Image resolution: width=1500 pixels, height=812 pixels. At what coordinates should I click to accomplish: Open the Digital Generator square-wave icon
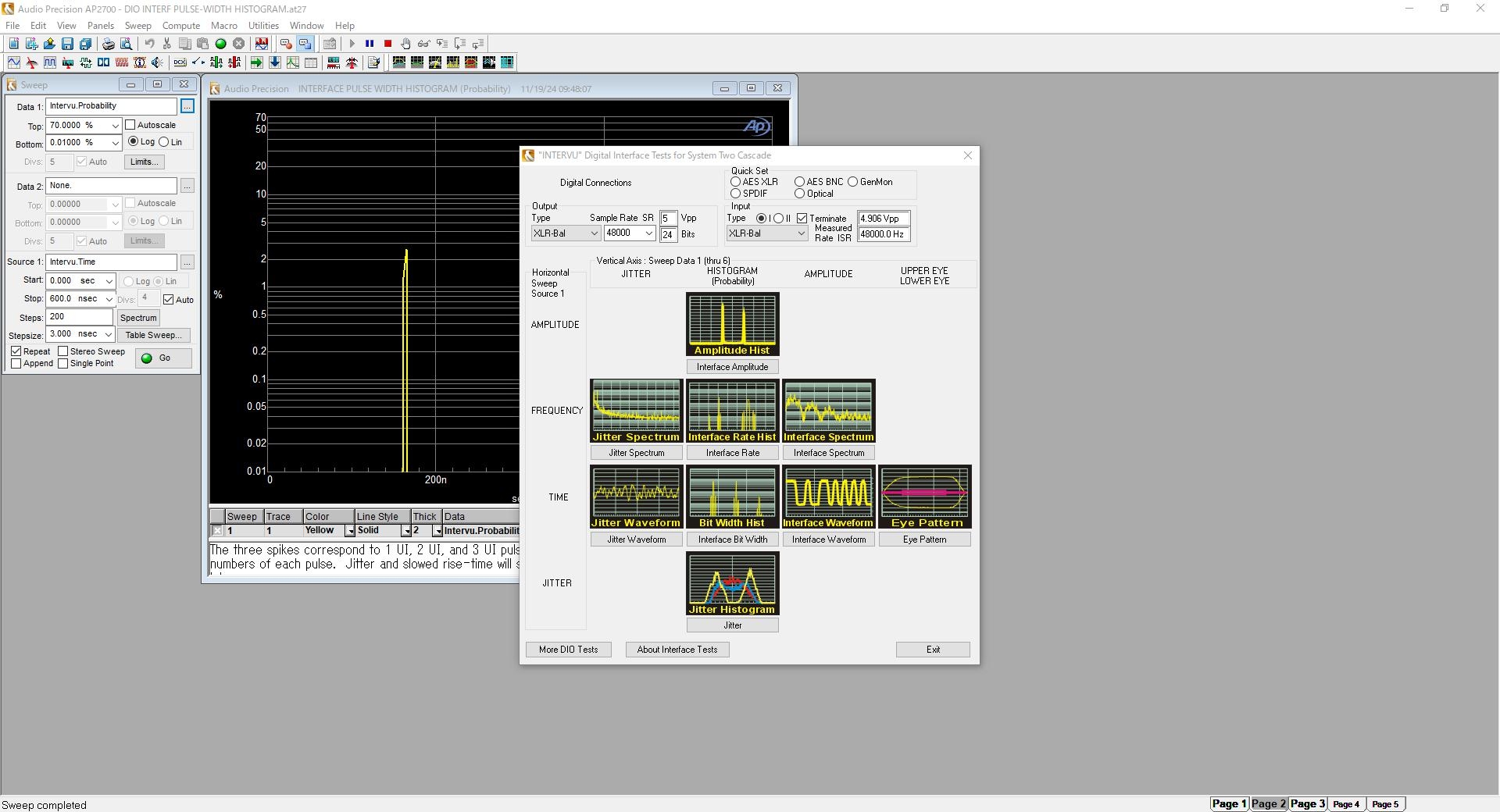[50, 62]
